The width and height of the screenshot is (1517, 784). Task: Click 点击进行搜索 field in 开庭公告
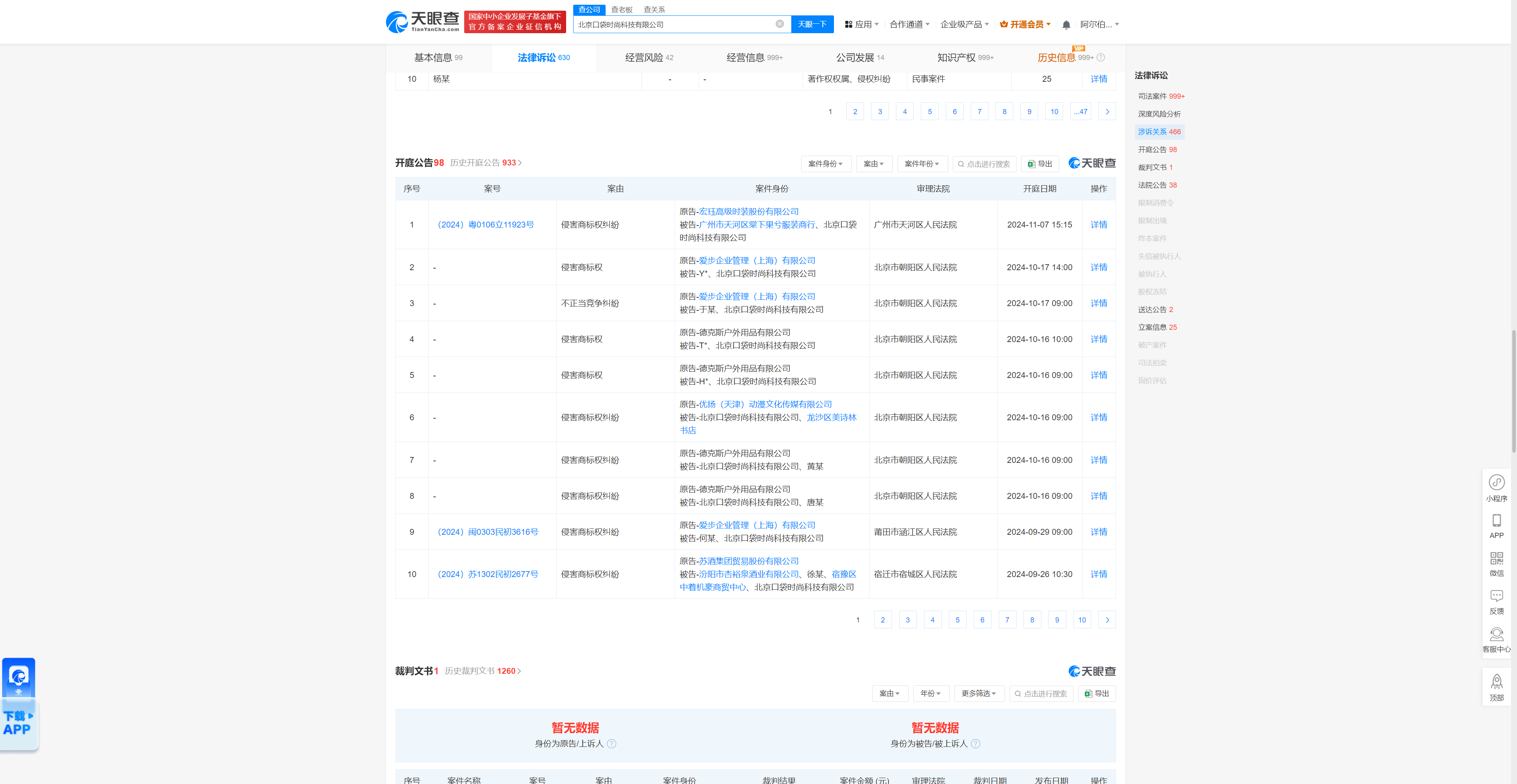(984, 164)
